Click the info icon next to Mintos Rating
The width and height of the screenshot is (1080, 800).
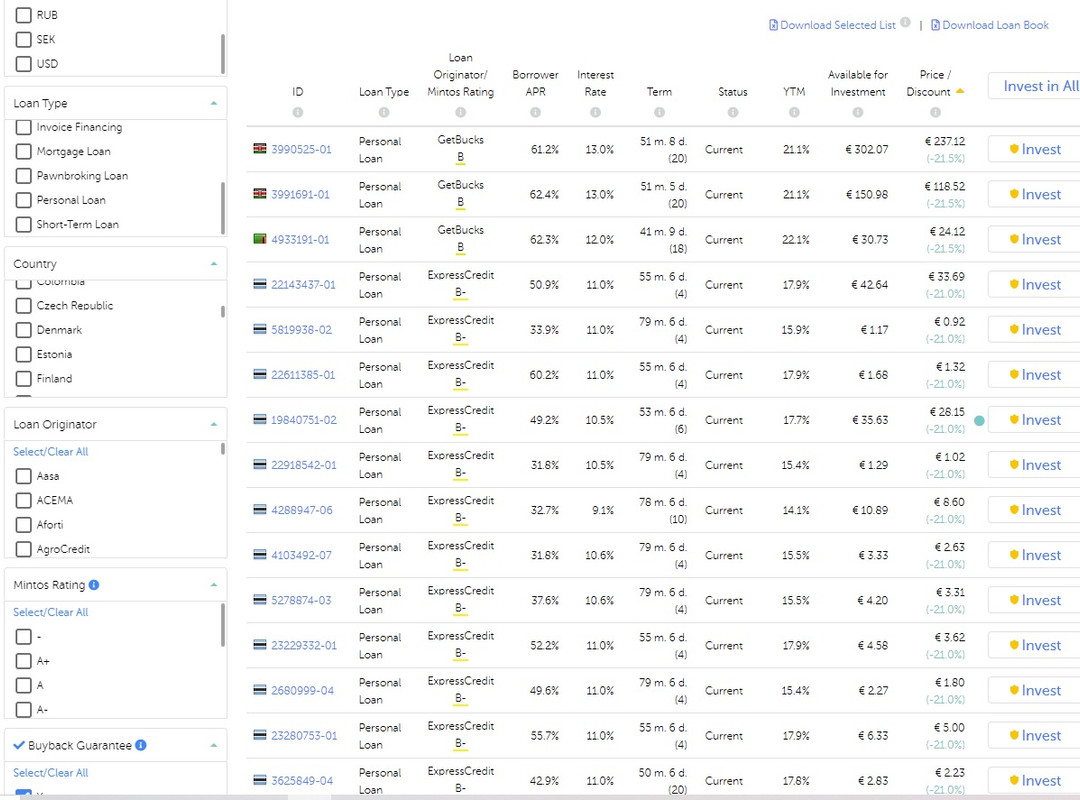[x=94, y=584]
